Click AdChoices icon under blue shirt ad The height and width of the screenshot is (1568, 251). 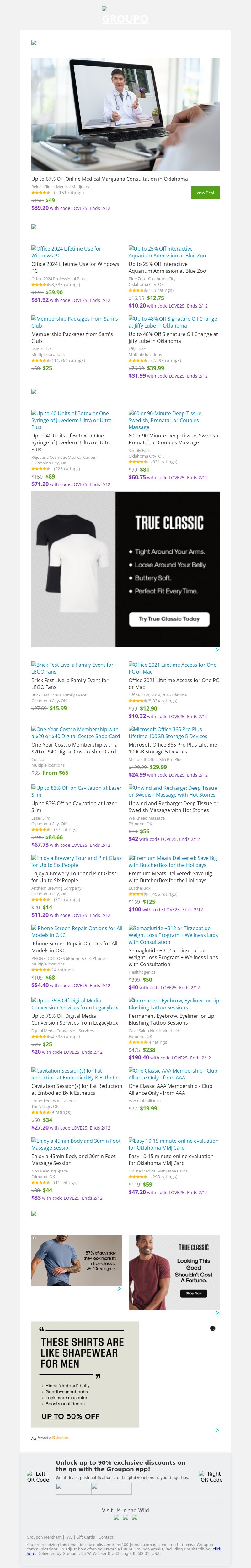(x=119, y=1289)
